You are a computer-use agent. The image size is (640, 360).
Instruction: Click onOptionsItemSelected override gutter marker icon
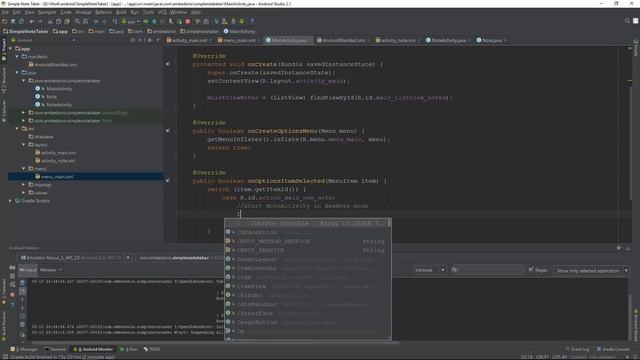point(168,181)
